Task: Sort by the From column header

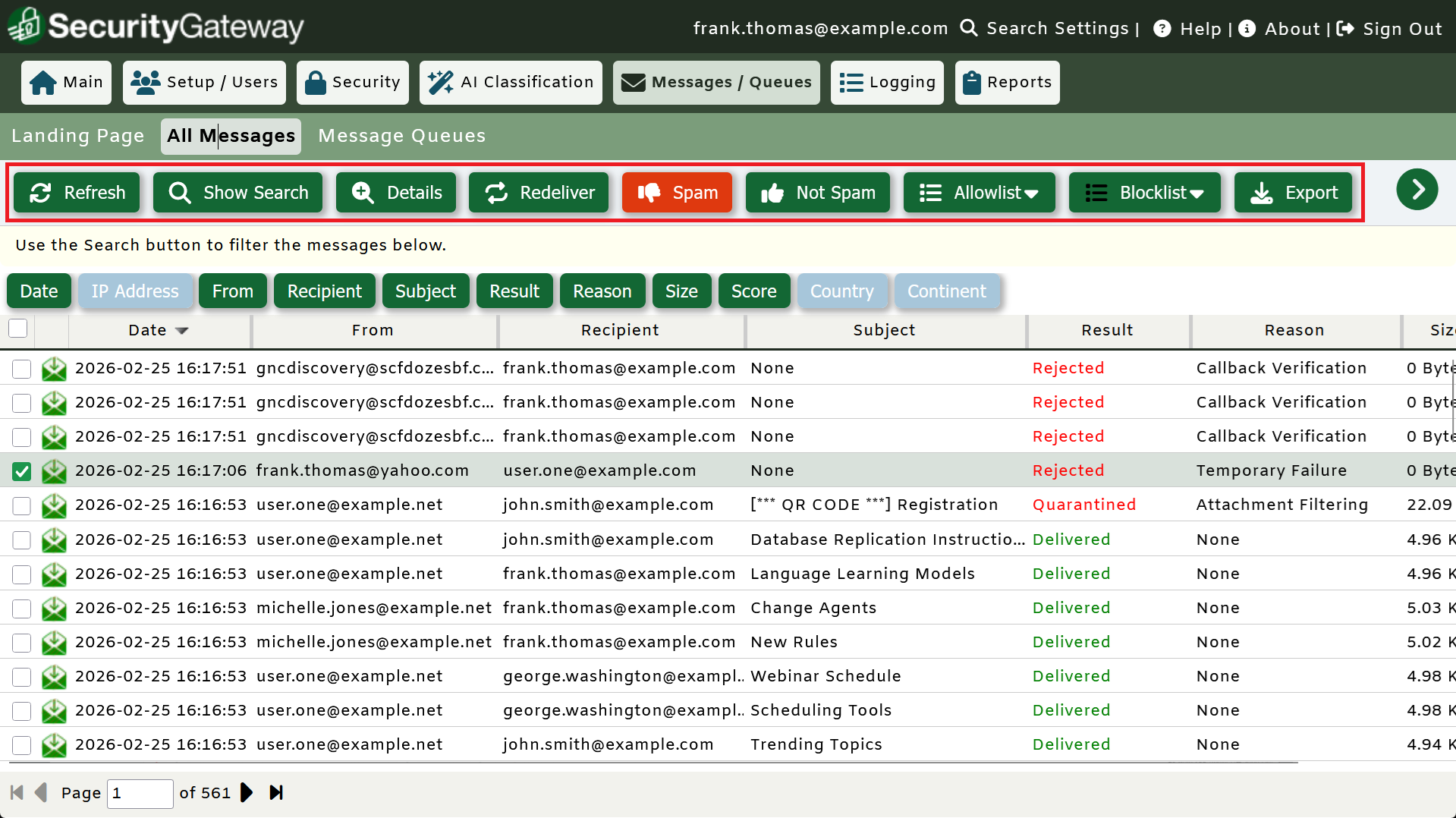Action: click(x=373, y=330)
